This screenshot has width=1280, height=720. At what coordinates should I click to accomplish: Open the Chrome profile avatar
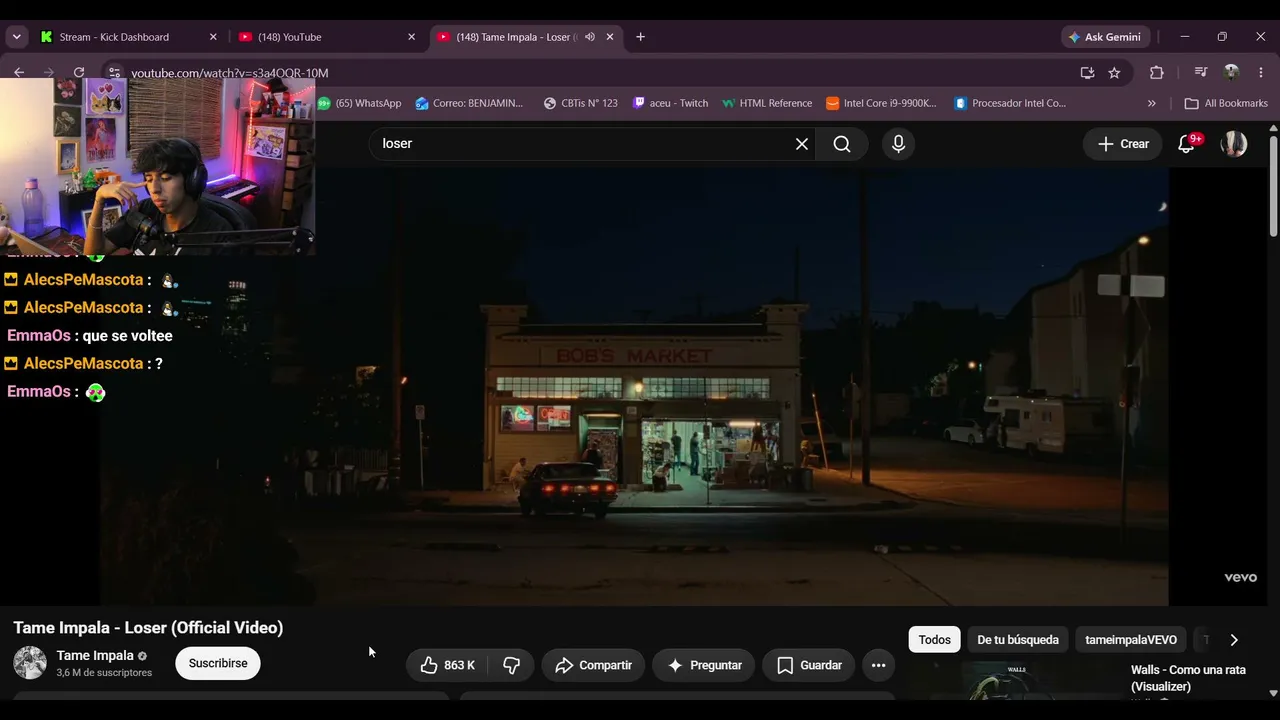1231,73
